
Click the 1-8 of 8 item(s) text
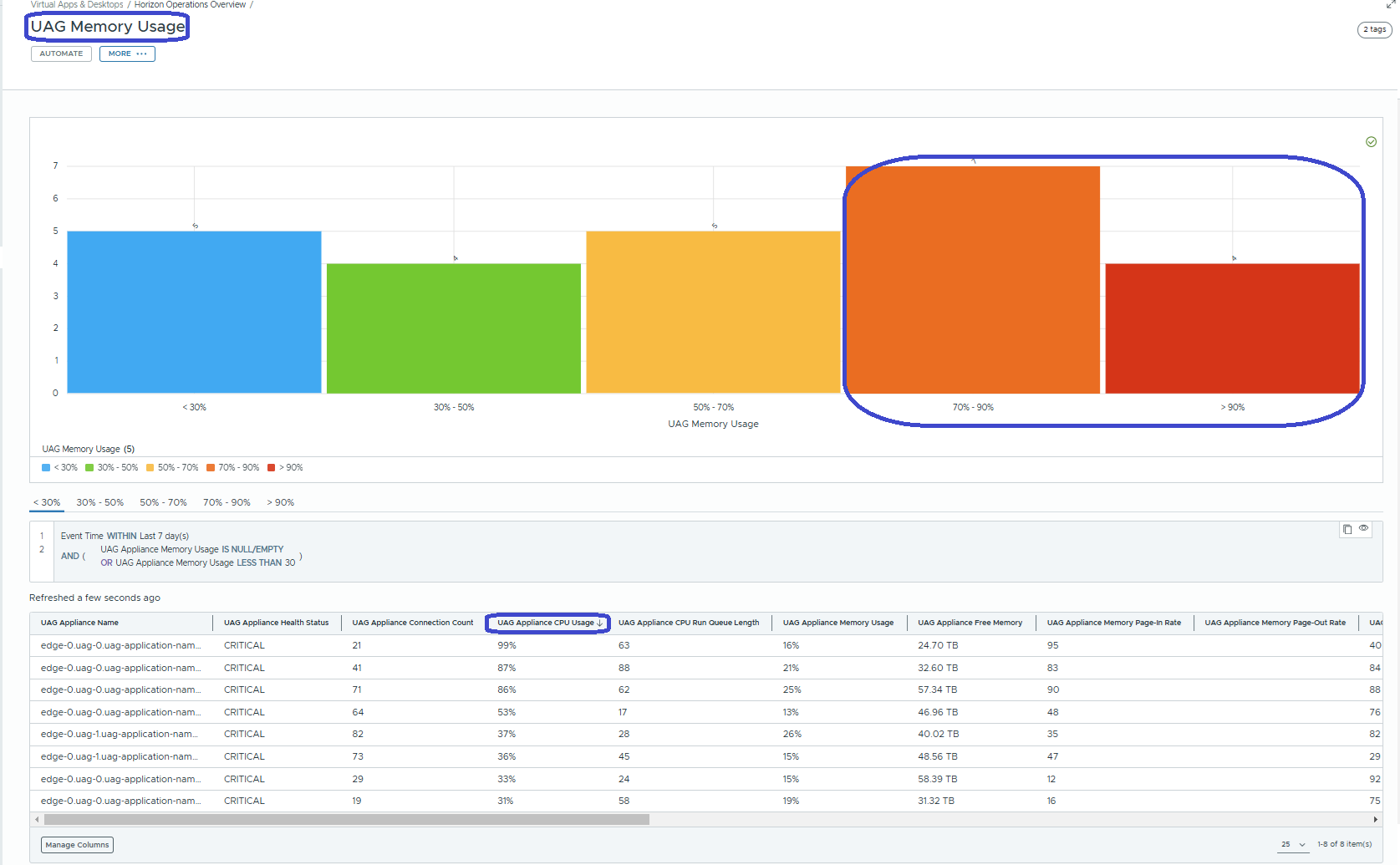(1345, 844)
